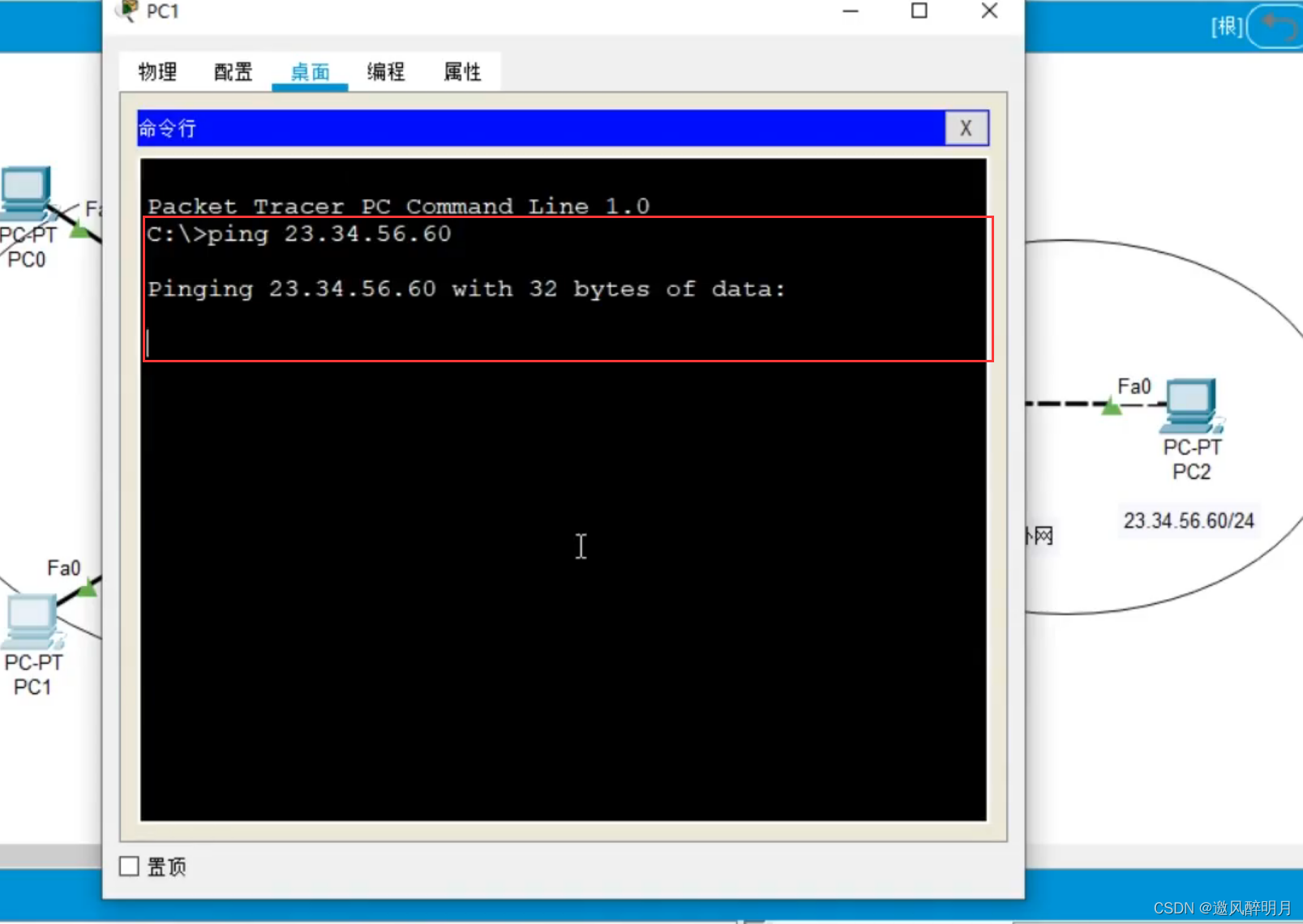This screenshot has width=1303, height=924.
Task: Maximize the PC1 window
Action: (x=919, y=11)
